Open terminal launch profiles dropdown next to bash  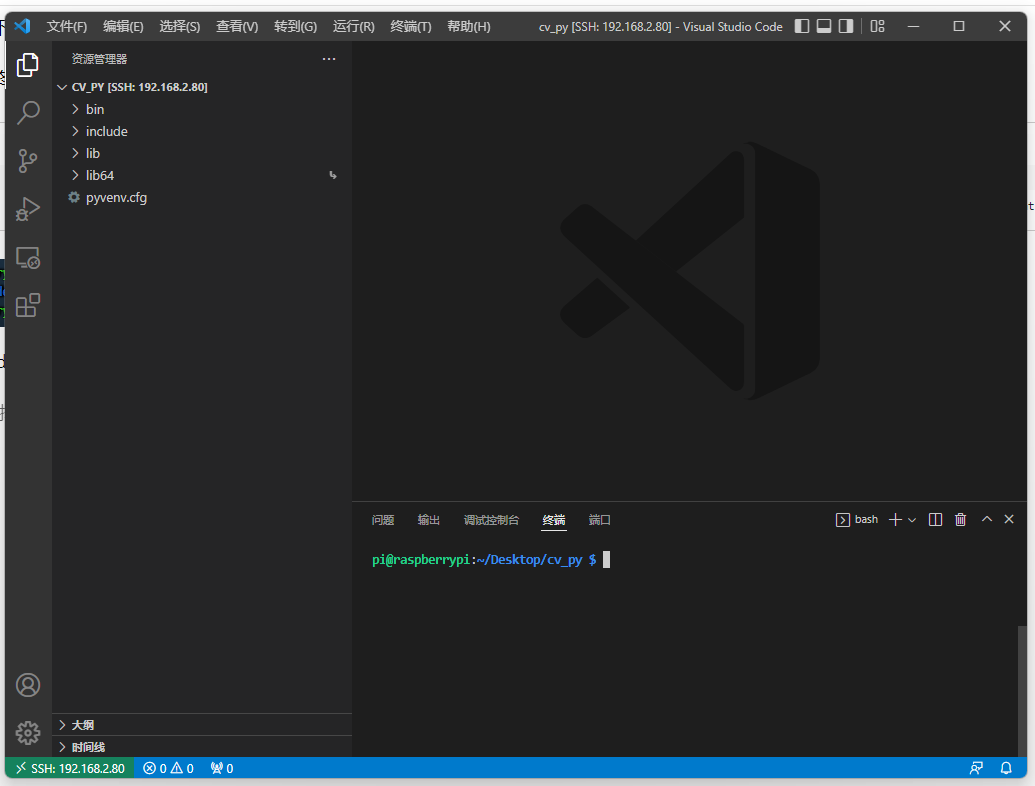pos(911,519)
